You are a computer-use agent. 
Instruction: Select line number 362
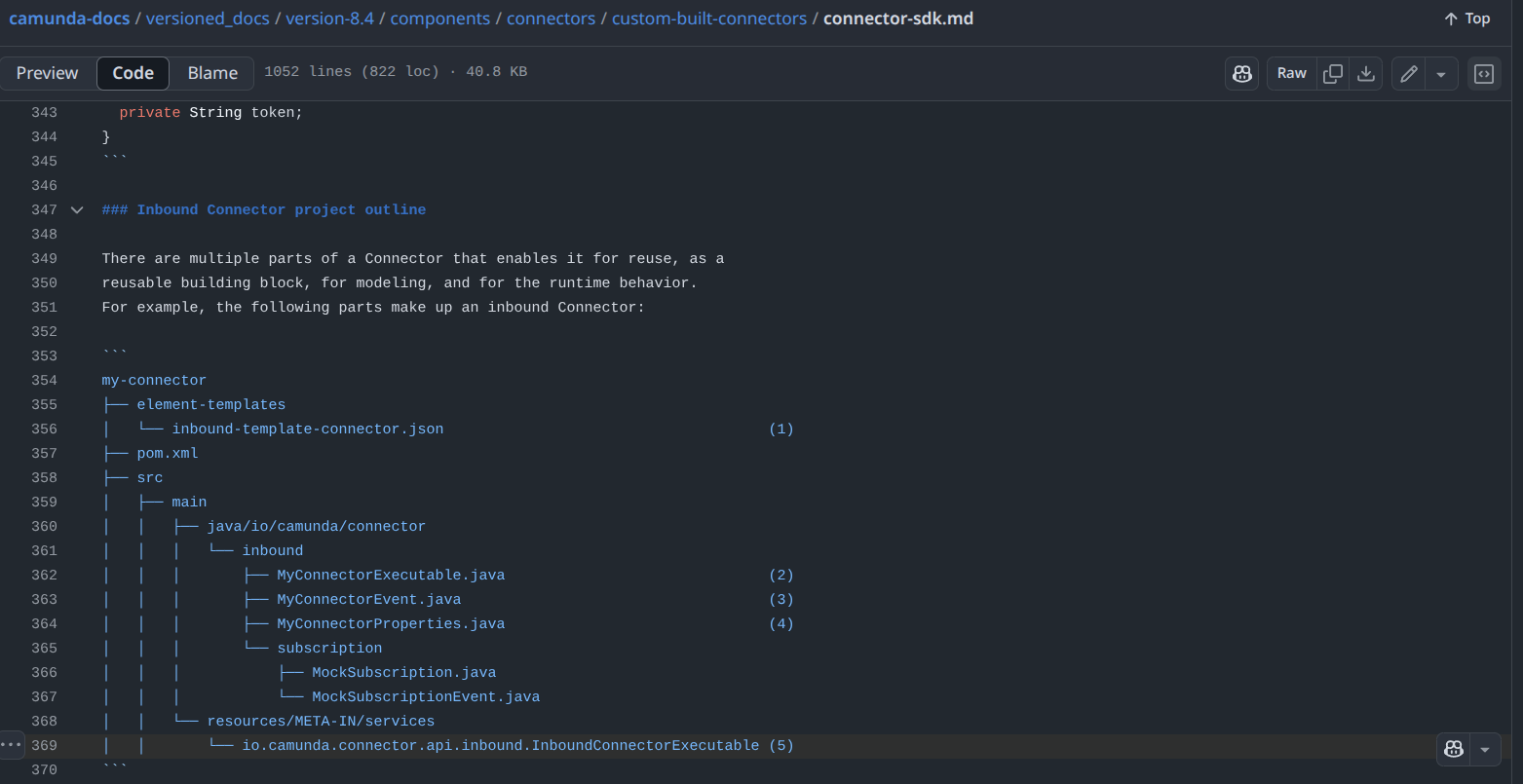pyautogui.click(x=44, y=576)
